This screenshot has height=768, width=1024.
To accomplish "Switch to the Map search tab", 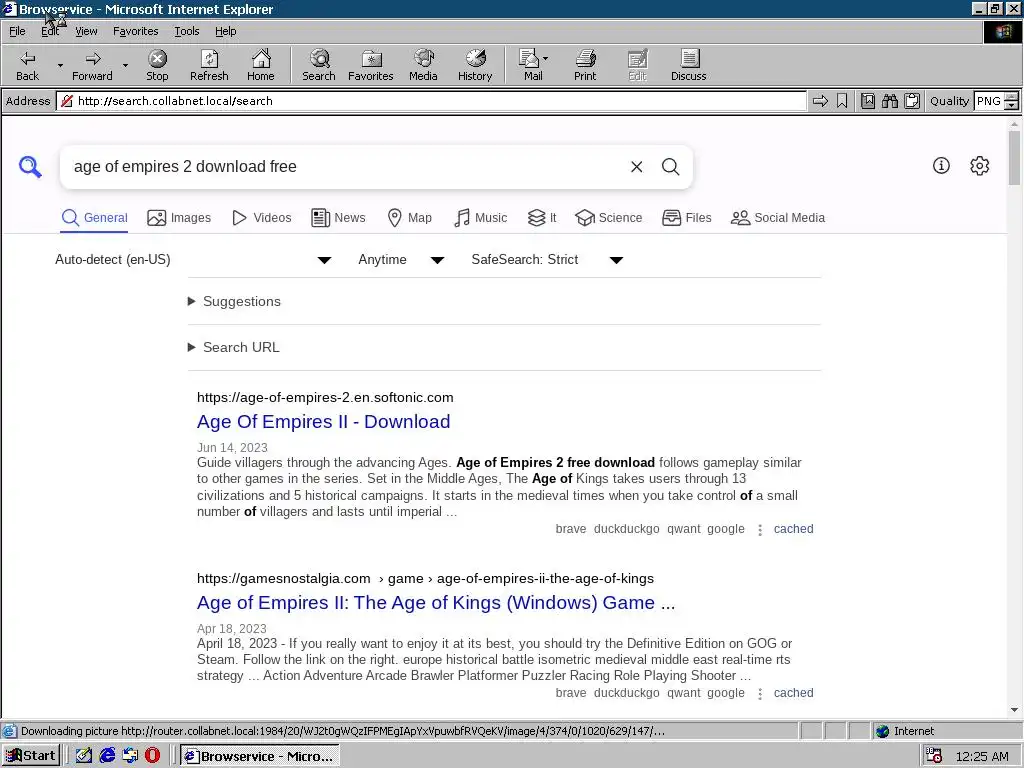I will (x=409, y=217).
